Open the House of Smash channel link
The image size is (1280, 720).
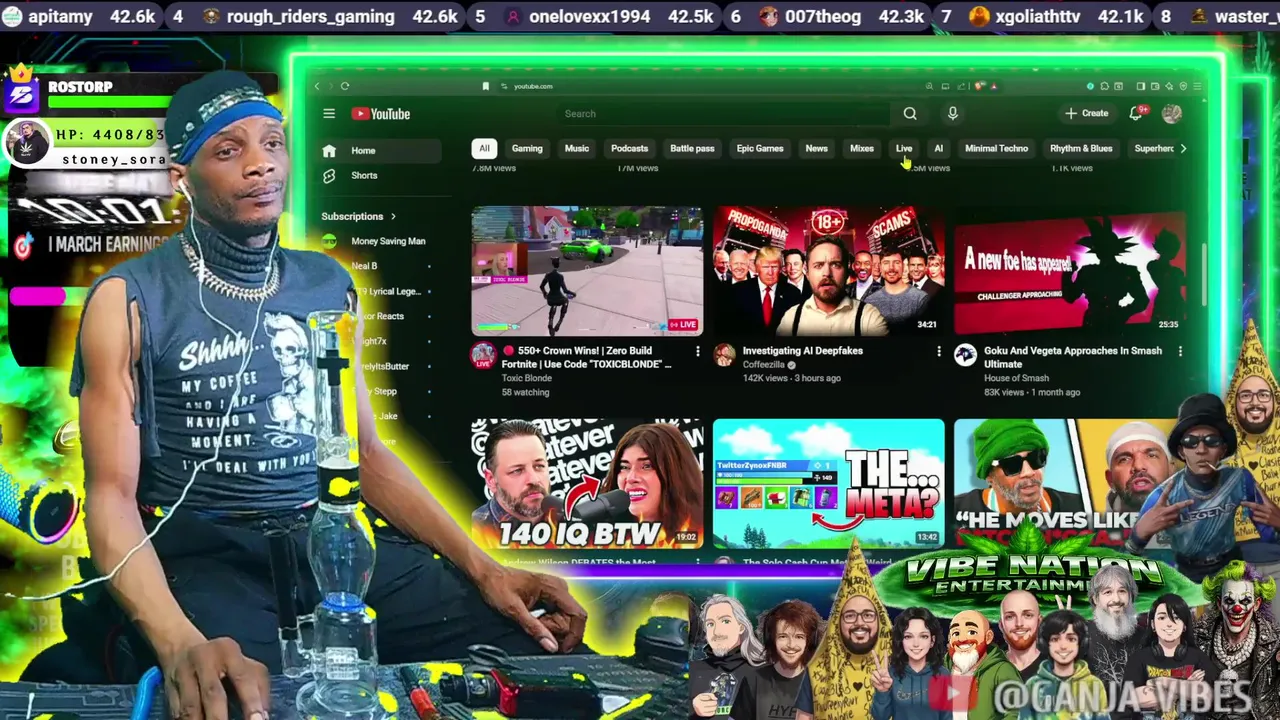1017,379
